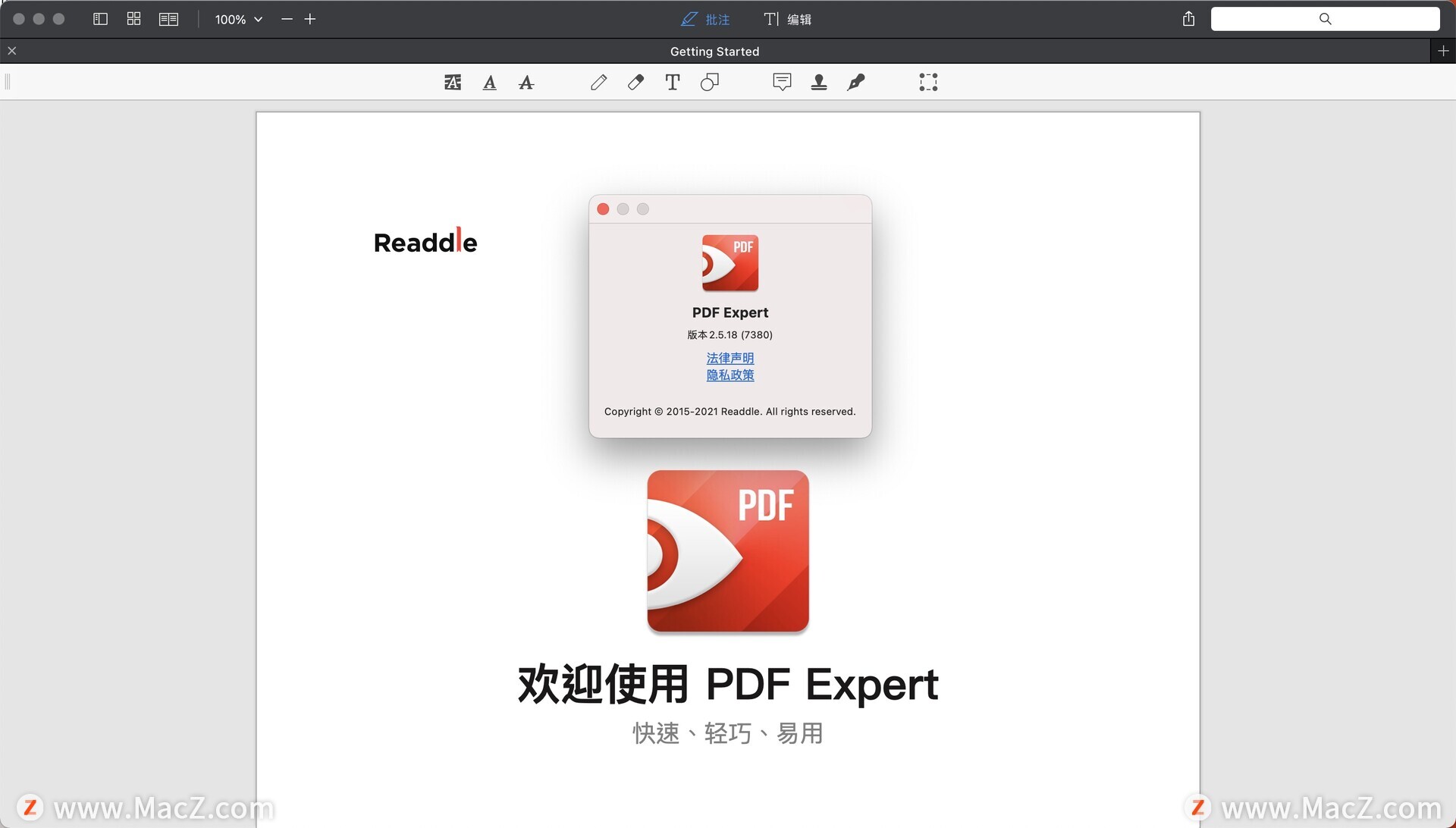Switch to the 批注 annotate mode

pos(705,19)
